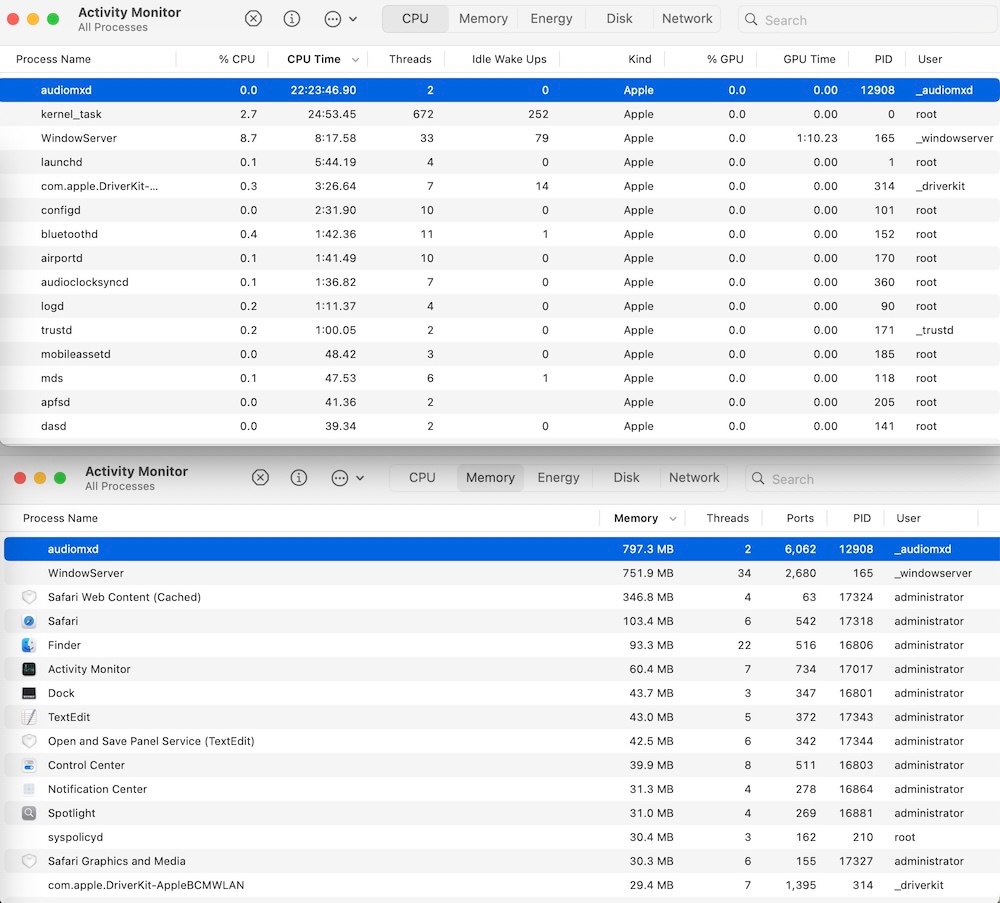Click the inspect info icon in the CPU window

pyautogui.click(x=291, y=19)
